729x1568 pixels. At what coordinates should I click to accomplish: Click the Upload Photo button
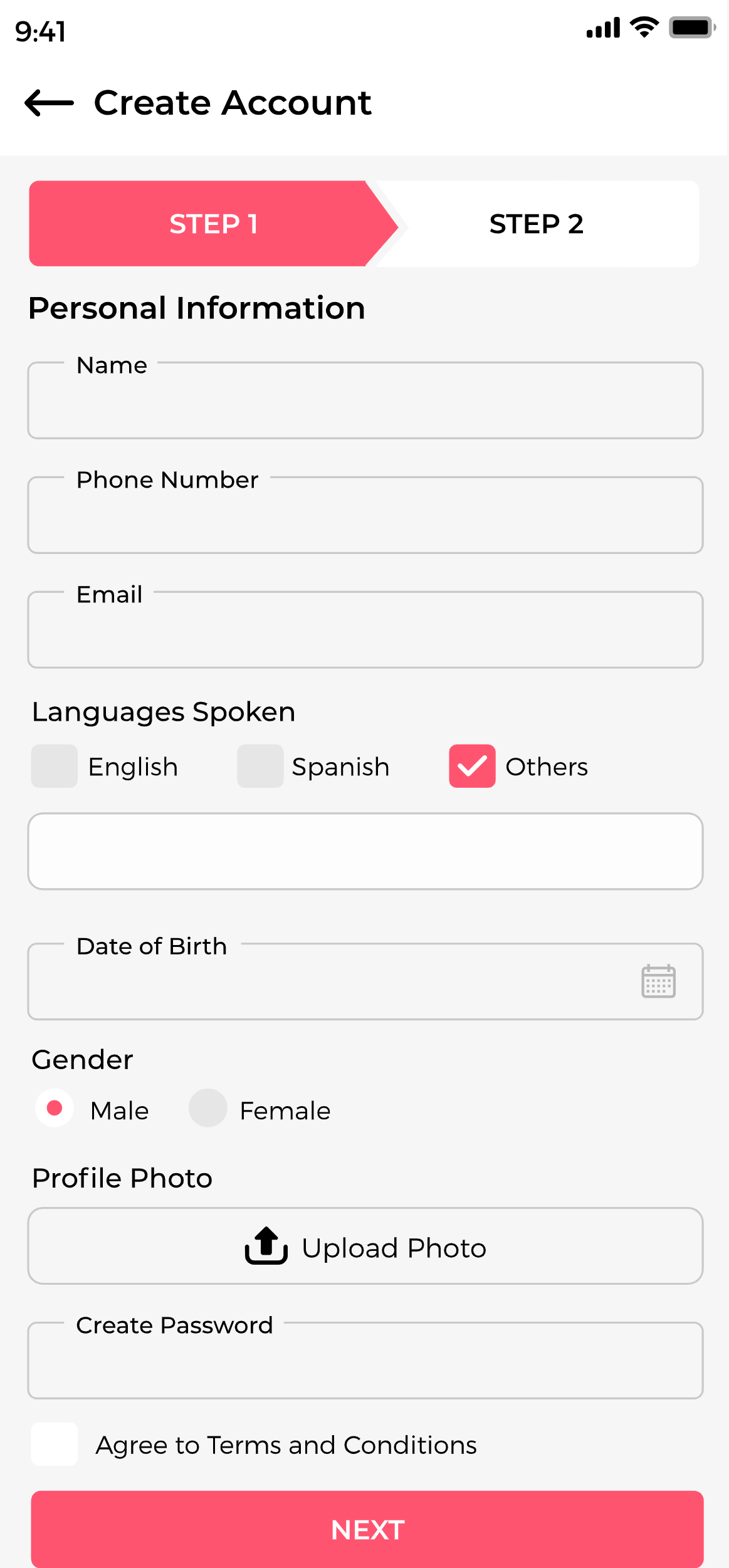(365, 1246)
